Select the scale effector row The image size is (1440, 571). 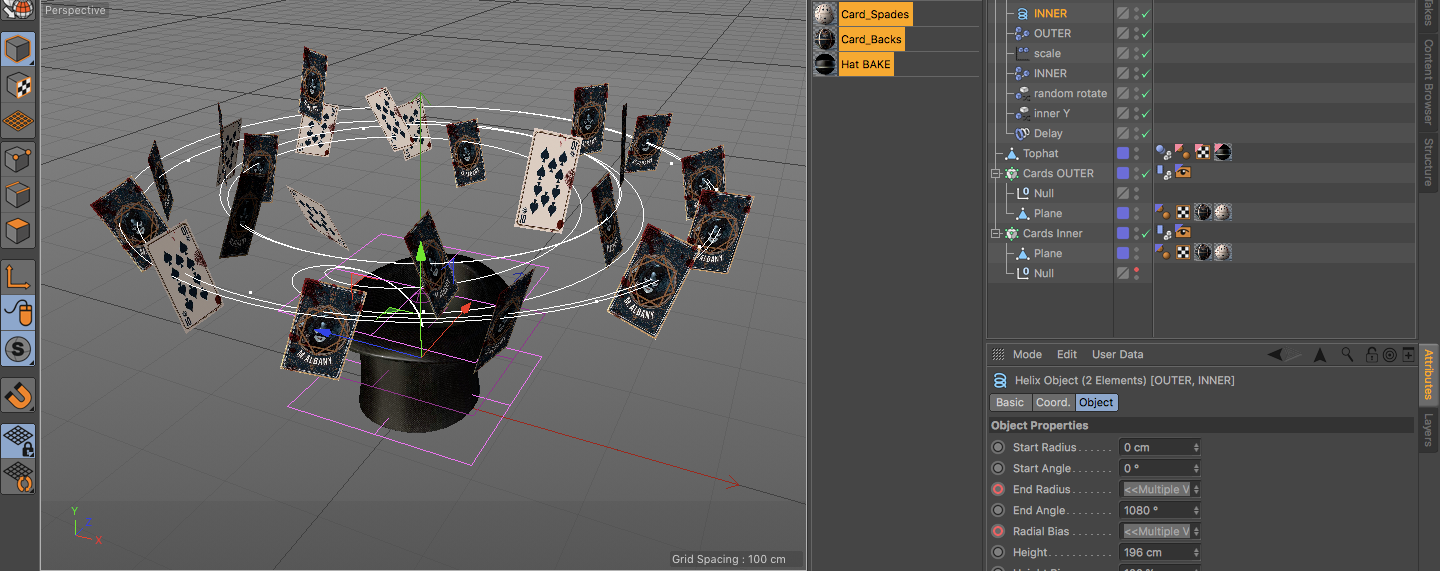[x=1047, y=53]
